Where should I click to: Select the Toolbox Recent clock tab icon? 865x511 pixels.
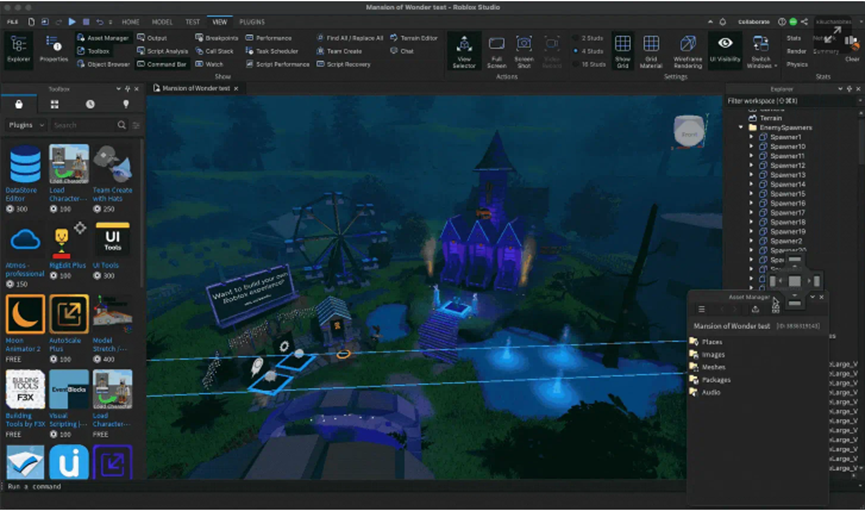[x=90, y=104]
